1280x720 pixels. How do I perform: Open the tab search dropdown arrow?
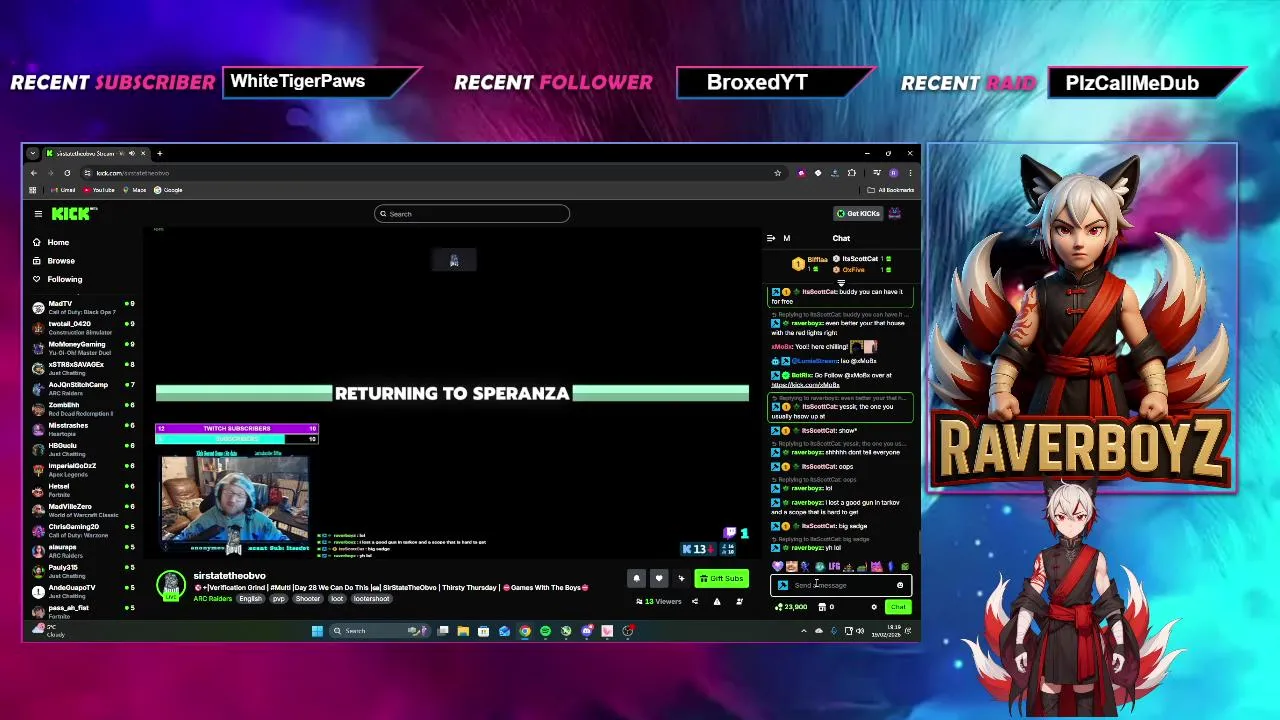[x=33, y=153]
